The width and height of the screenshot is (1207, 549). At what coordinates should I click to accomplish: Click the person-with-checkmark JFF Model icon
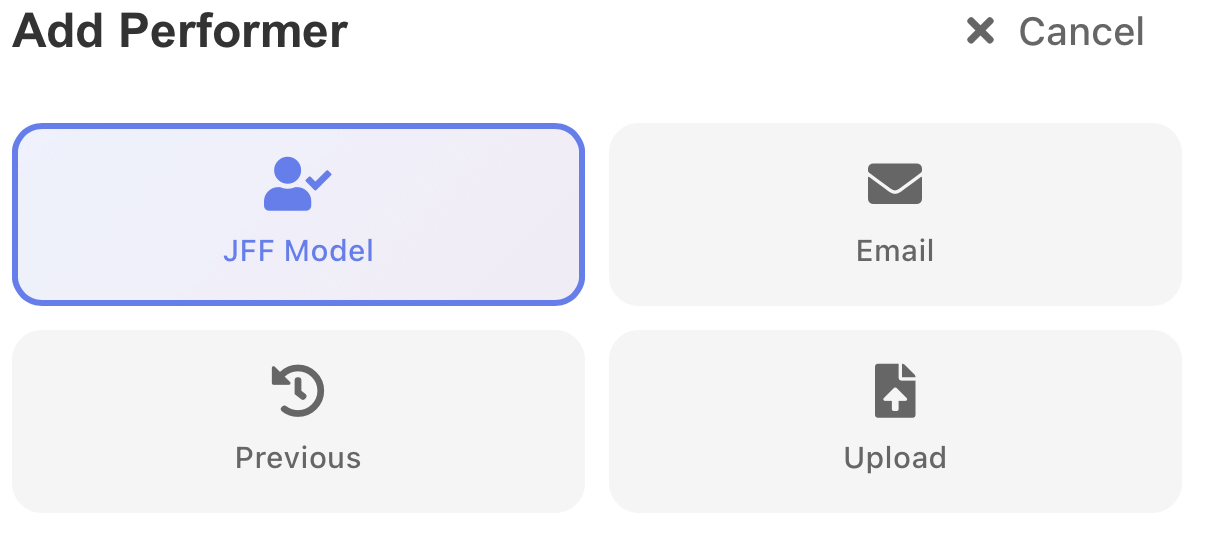point(297,184)
